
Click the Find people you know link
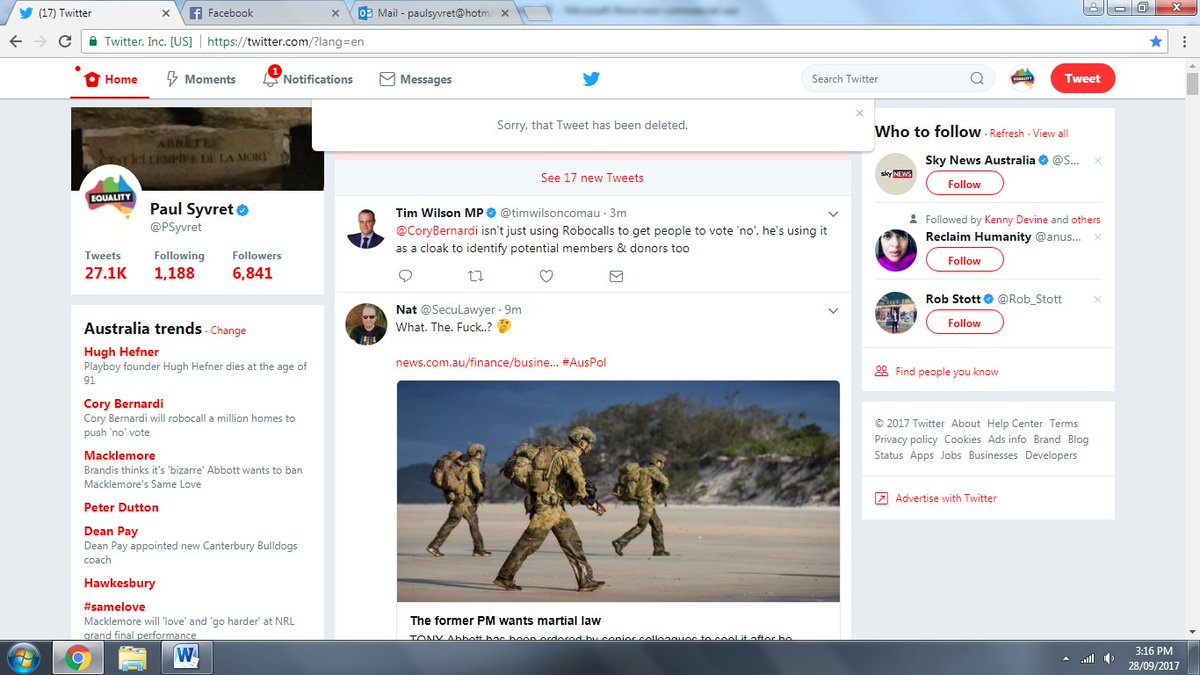point(947,371)
